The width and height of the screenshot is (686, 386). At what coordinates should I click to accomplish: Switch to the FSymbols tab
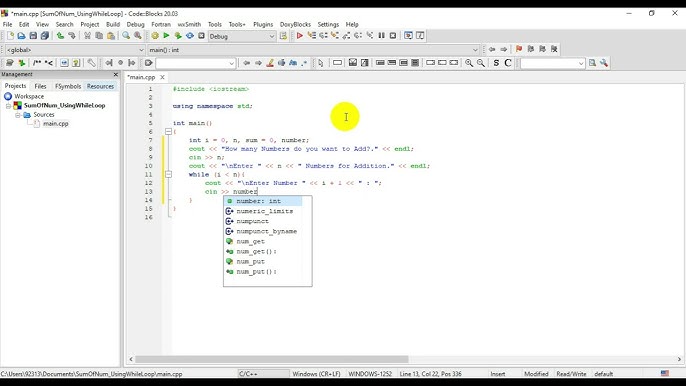coord(68,86)
